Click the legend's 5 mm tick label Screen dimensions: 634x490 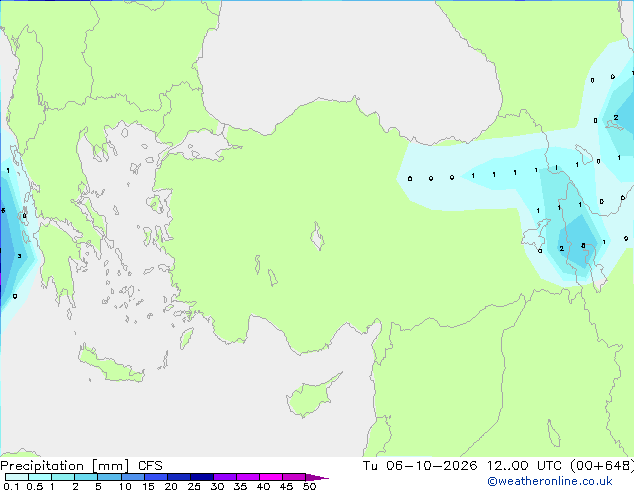coord(98,486)
